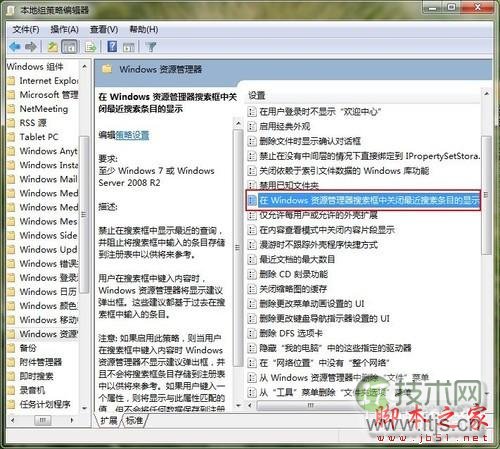The width and height of the screenshot is (500, 449).
Task: Select policy 隐藏"我的电脑"中的这些指定的驱动器
Action: point(330,348)
